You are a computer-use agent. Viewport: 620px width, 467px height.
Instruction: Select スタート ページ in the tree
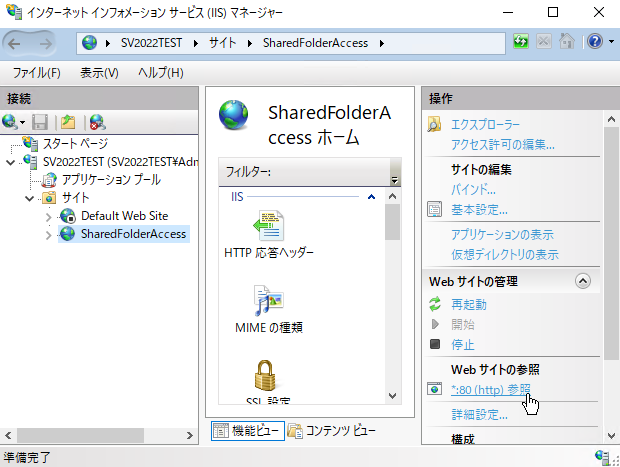pos(75,144)
